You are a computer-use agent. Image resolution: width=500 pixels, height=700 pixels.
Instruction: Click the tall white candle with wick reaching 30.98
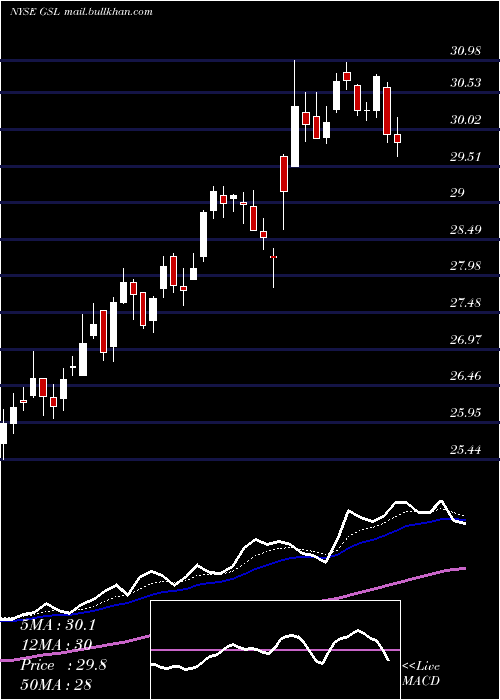[295, 136]
